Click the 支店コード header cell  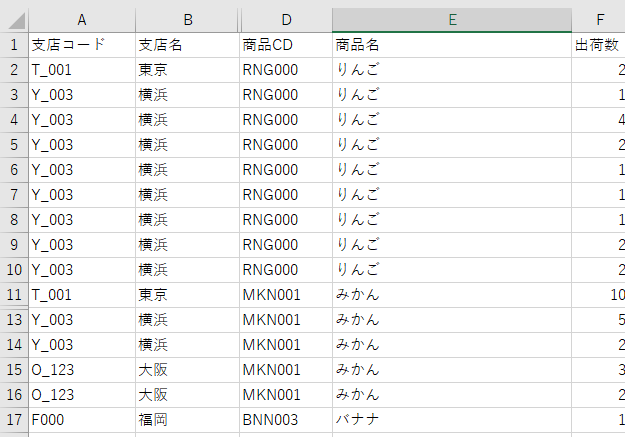[81, 45]
